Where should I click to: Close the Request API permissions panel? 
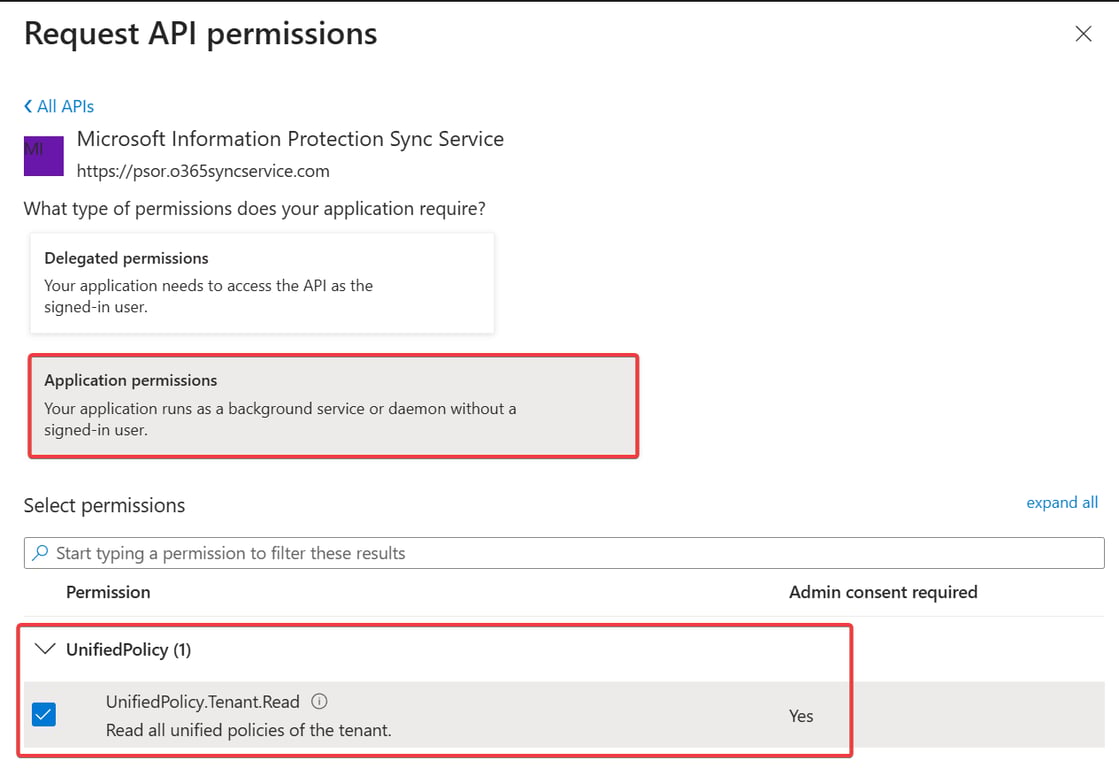pos(1083,34)
